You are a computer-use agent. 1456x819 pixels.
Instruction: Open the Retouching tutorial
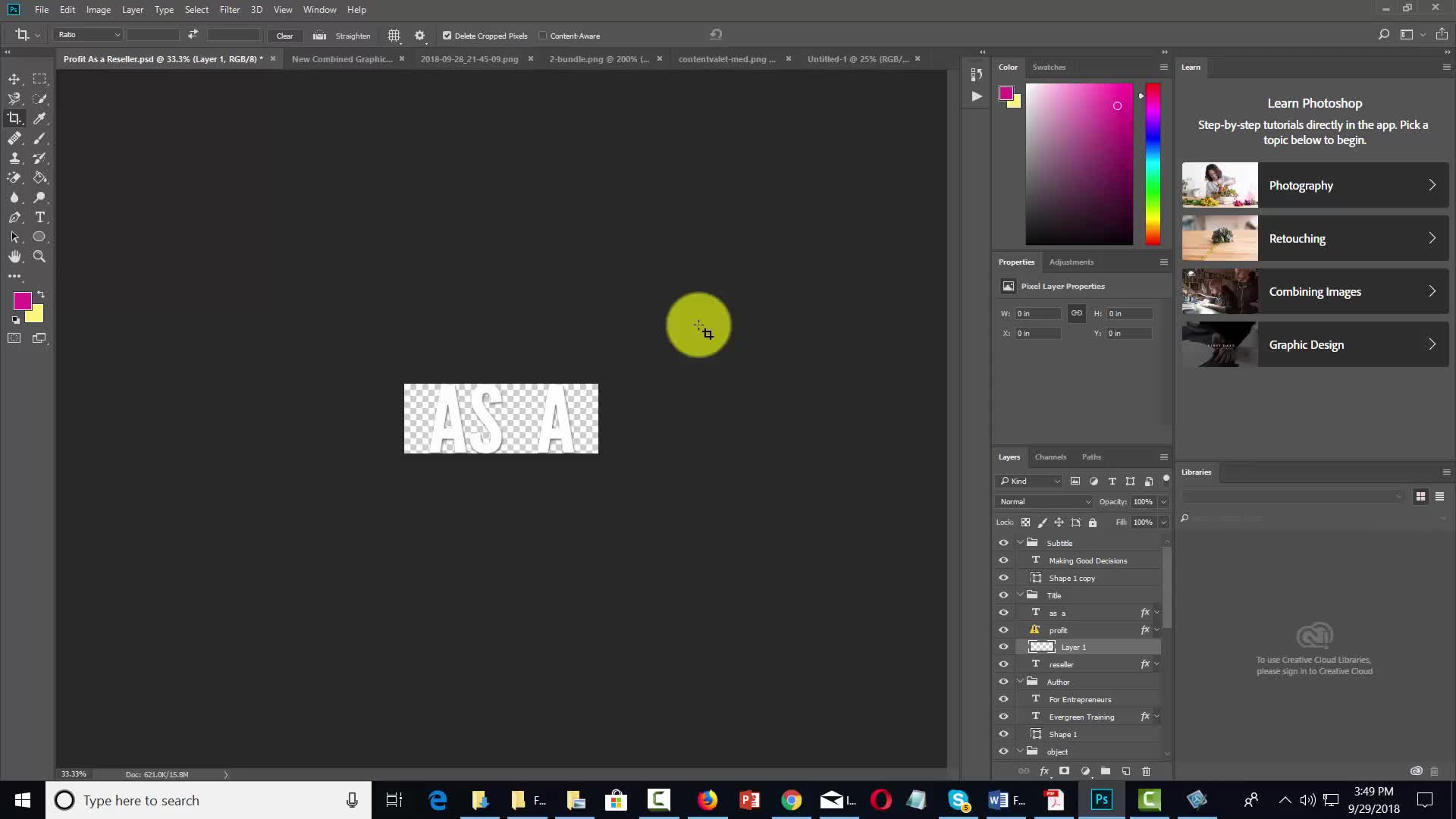click(1315, 238)
